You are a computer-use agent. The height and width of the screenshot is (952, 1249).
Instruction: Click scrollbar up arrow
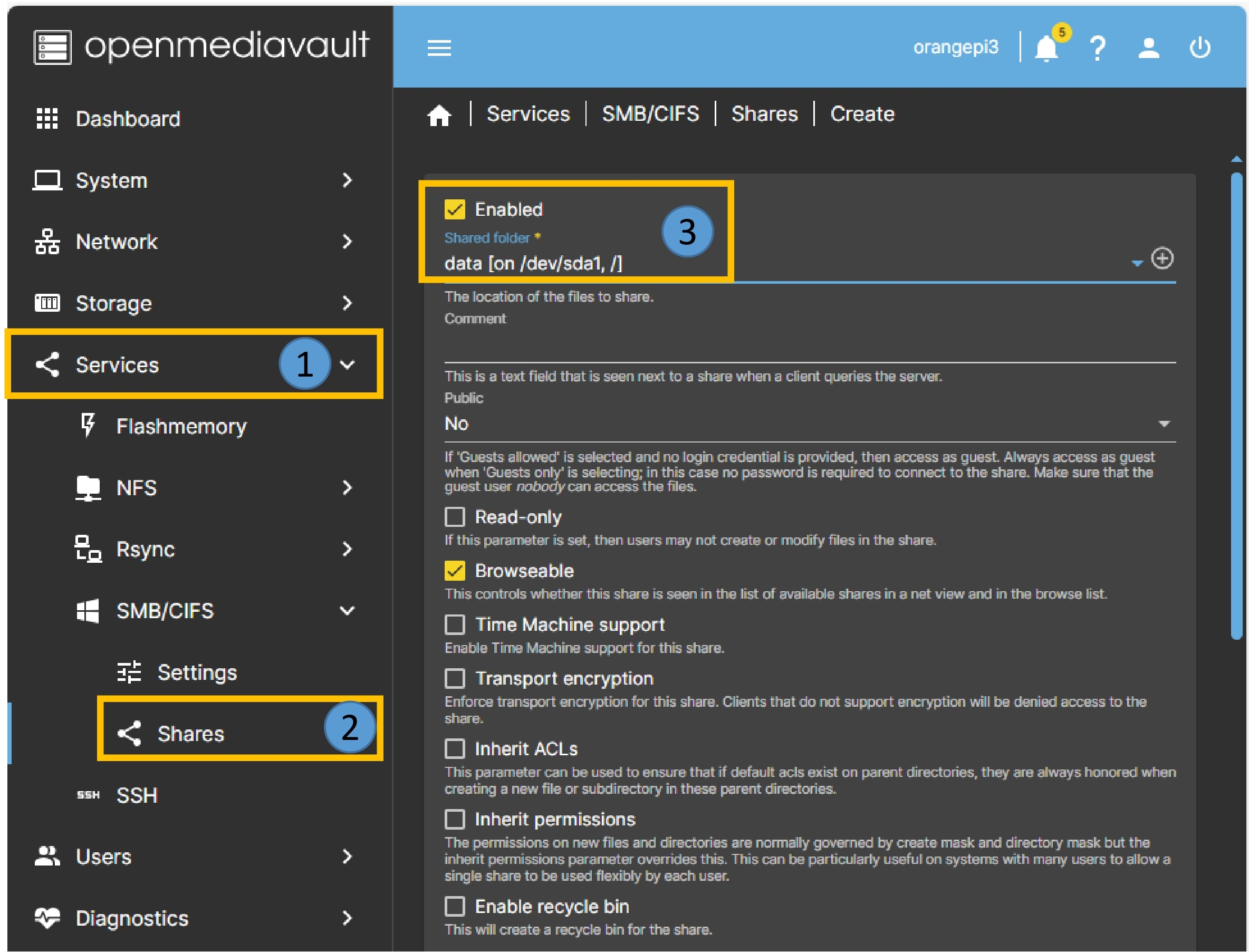pos(1236,159)
